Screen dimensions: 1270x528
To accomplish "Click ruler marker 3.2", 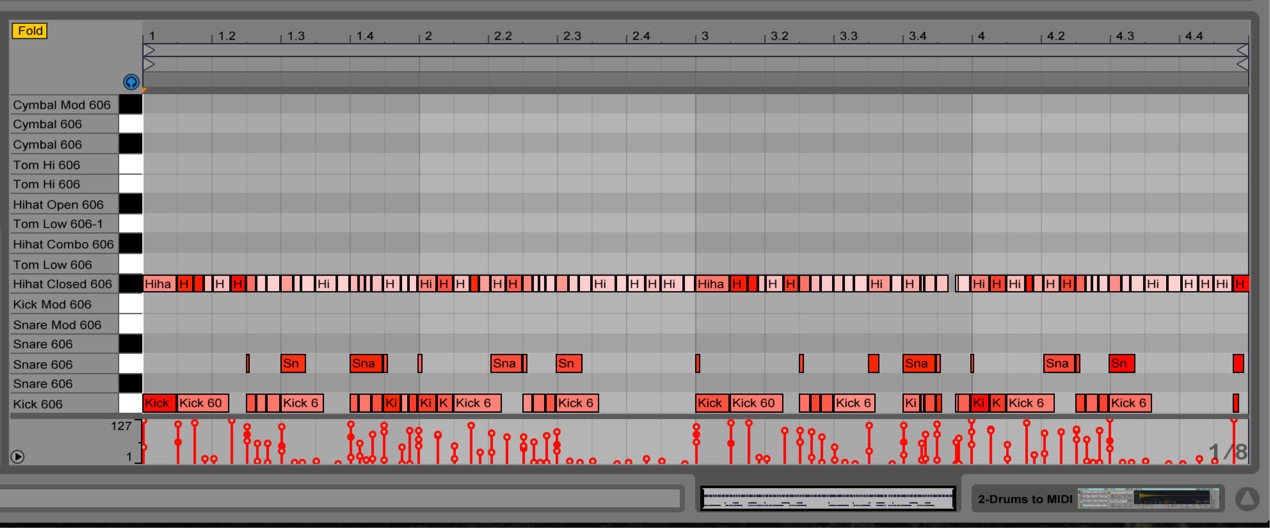I will point(779,36).
